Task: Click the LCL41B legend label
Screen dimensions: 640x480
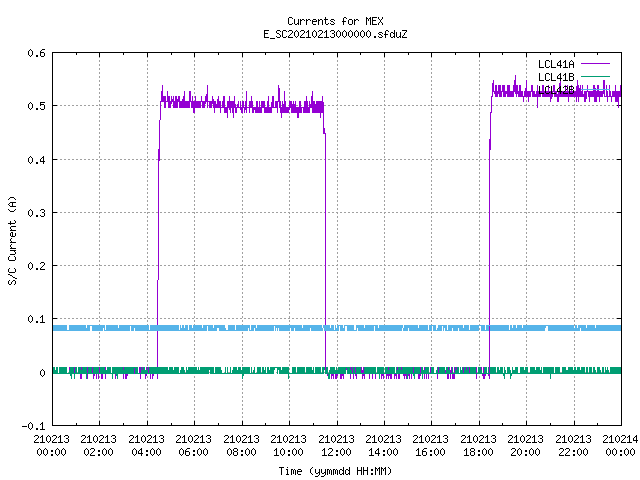Action: coord(556,77)
